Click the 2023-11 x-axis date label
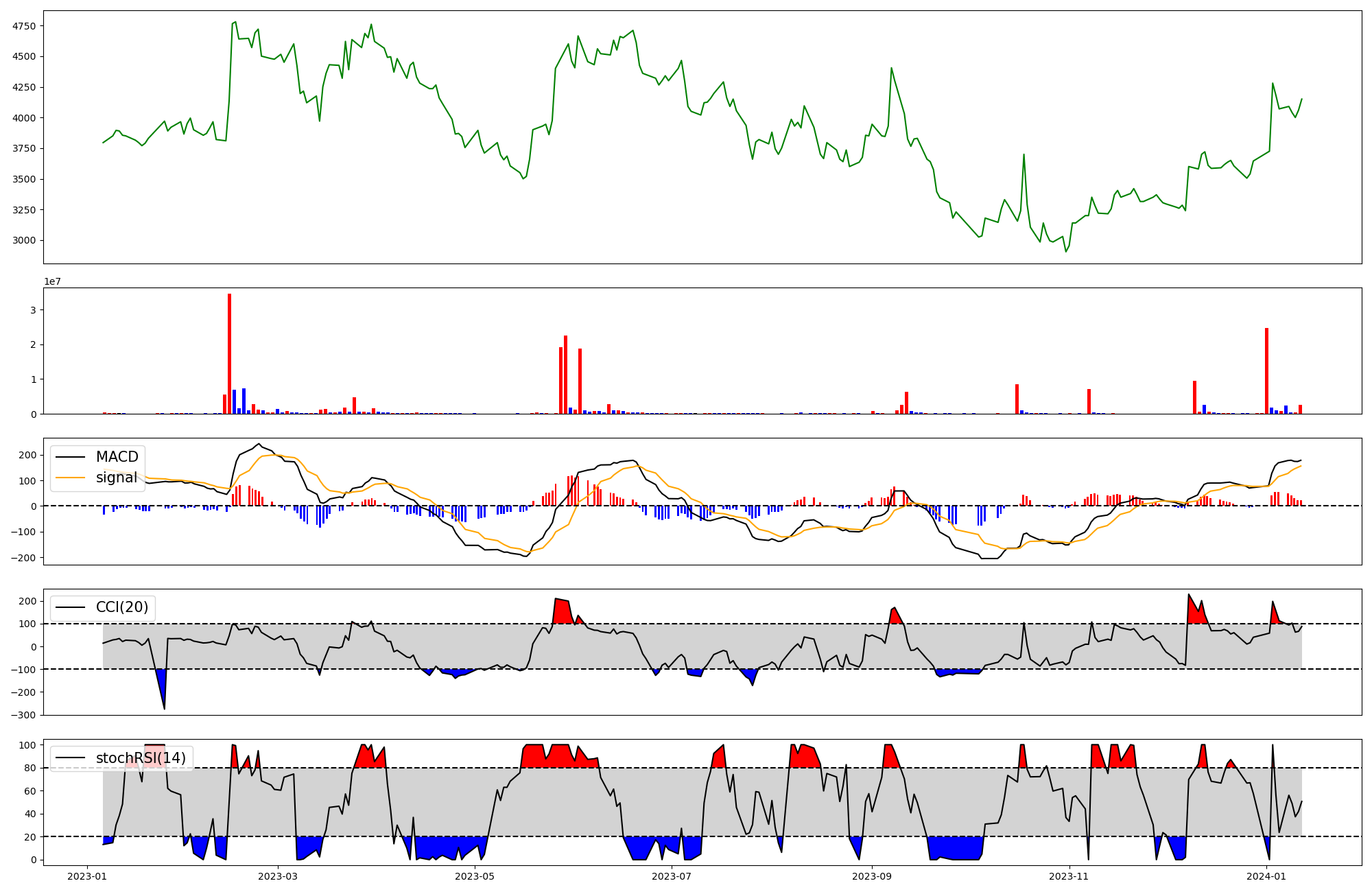This screenshot has height=892, width=1372. [1069, 876]
